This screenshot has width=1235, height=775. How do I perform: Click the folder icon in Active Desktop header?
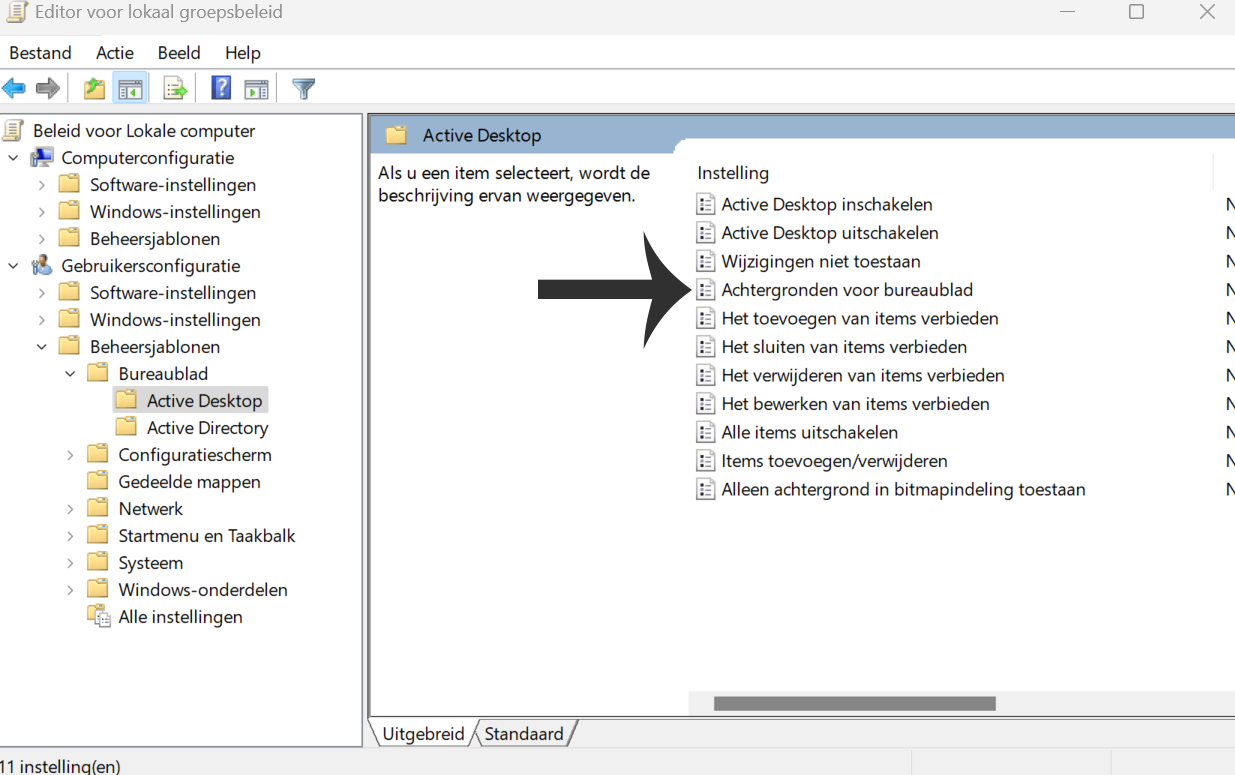[x=397, y=135]
